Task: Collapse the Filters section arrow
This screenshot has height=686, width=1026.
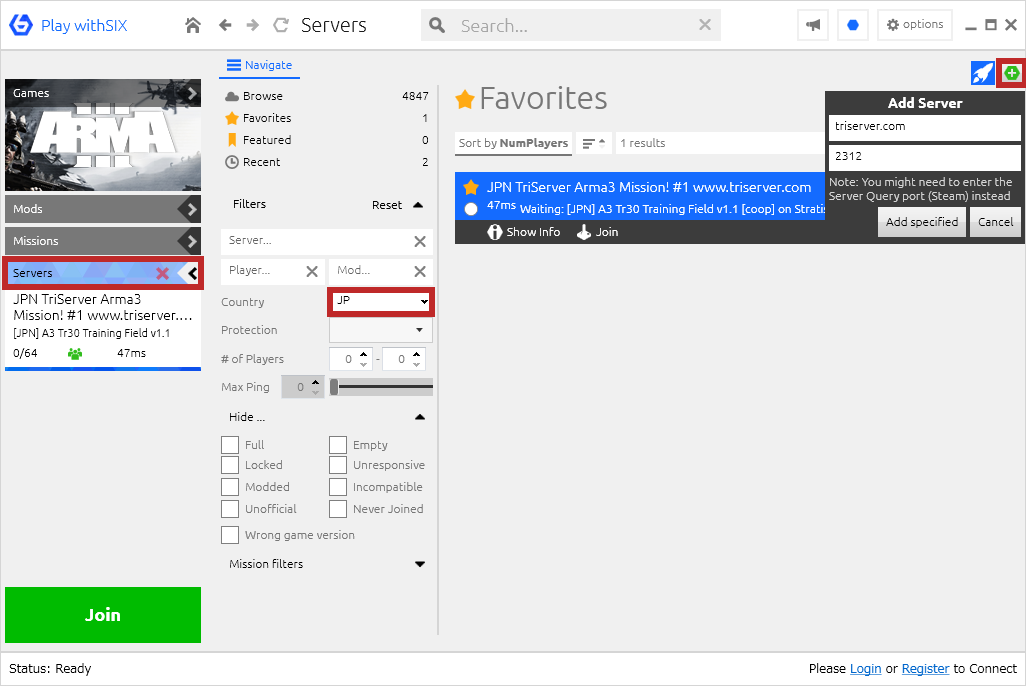Action: 418,205
